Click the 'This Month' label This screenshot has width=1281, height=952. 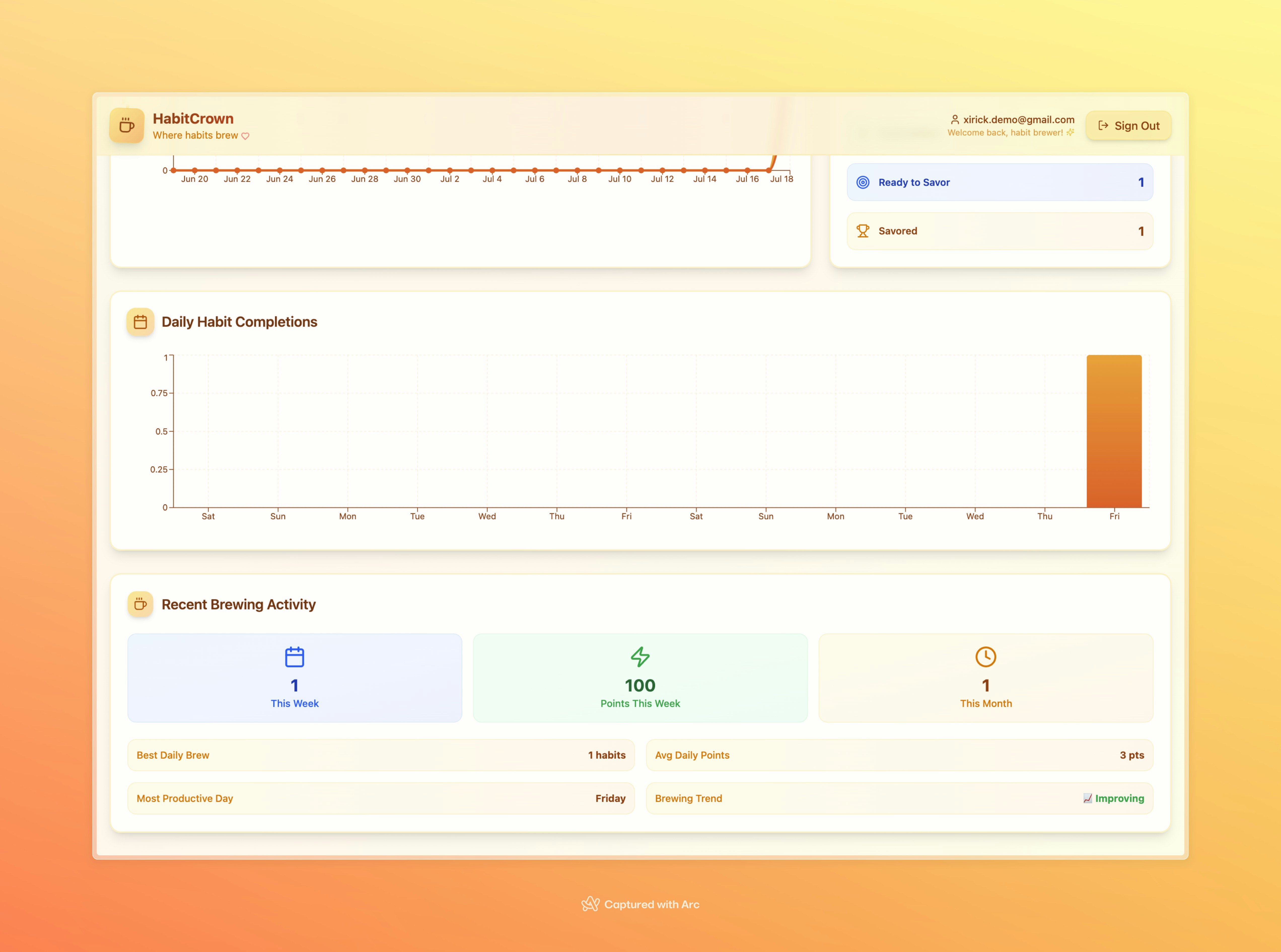[986, 703]
